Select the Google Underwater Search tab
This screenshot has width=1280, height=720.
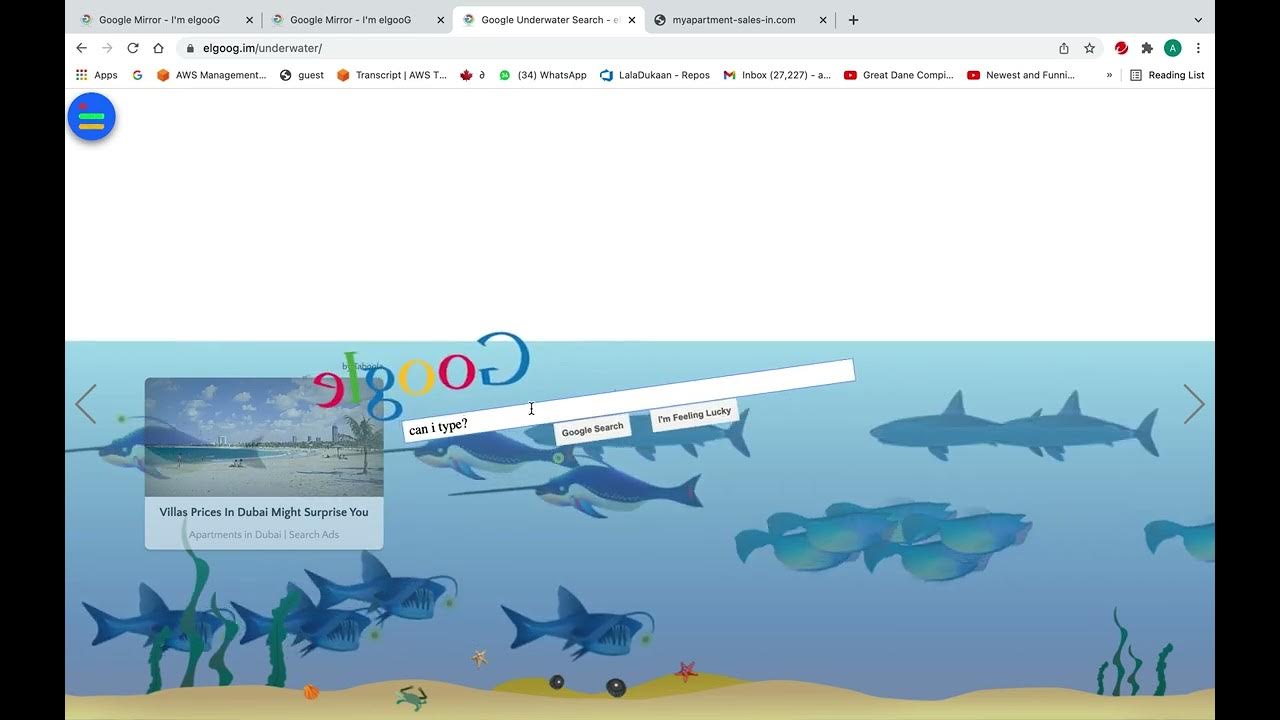click(x=550, y=20)
